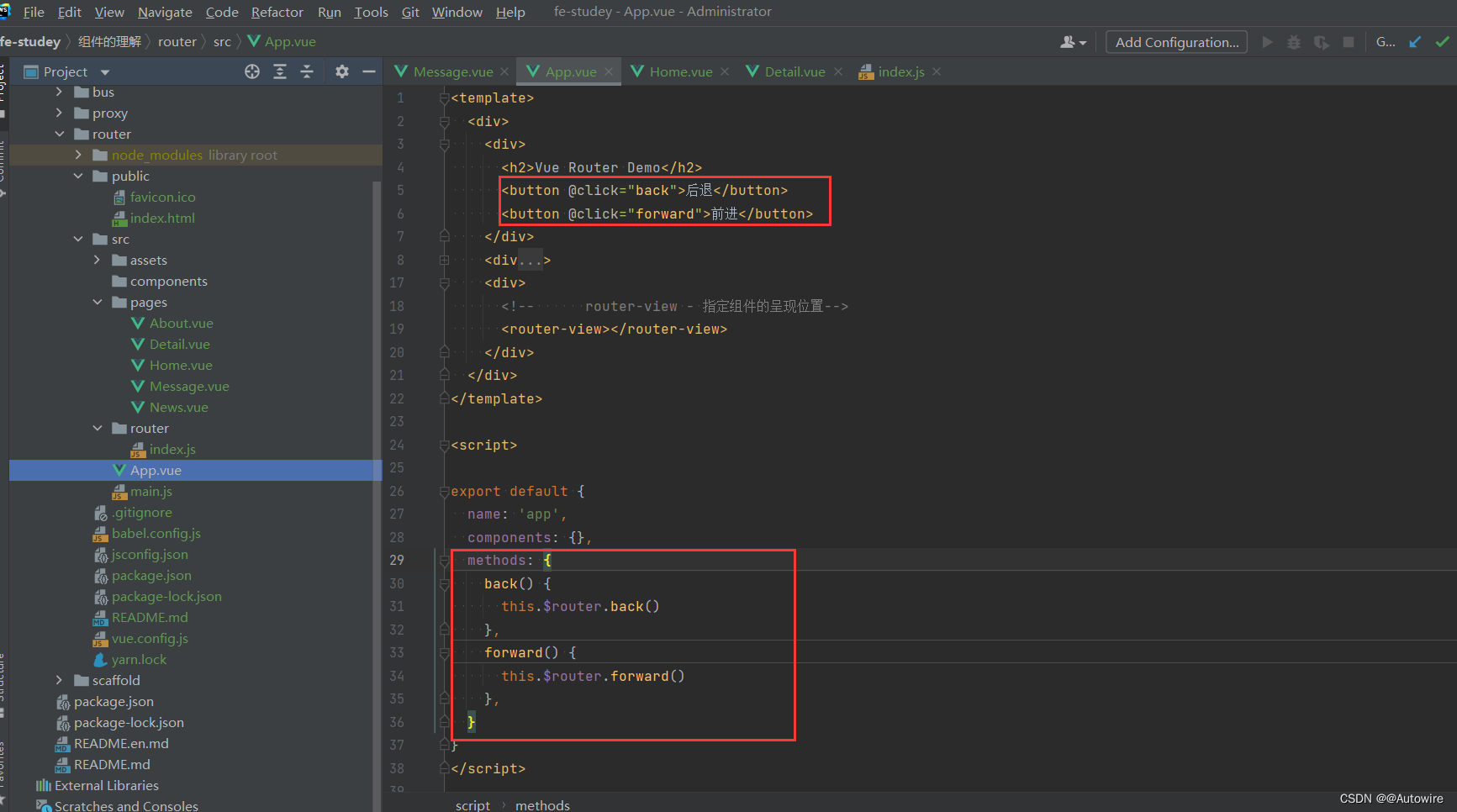Click App.vue breadcrumb in navigation bar
Screen dimensions: 1457x812
point(282,41)
